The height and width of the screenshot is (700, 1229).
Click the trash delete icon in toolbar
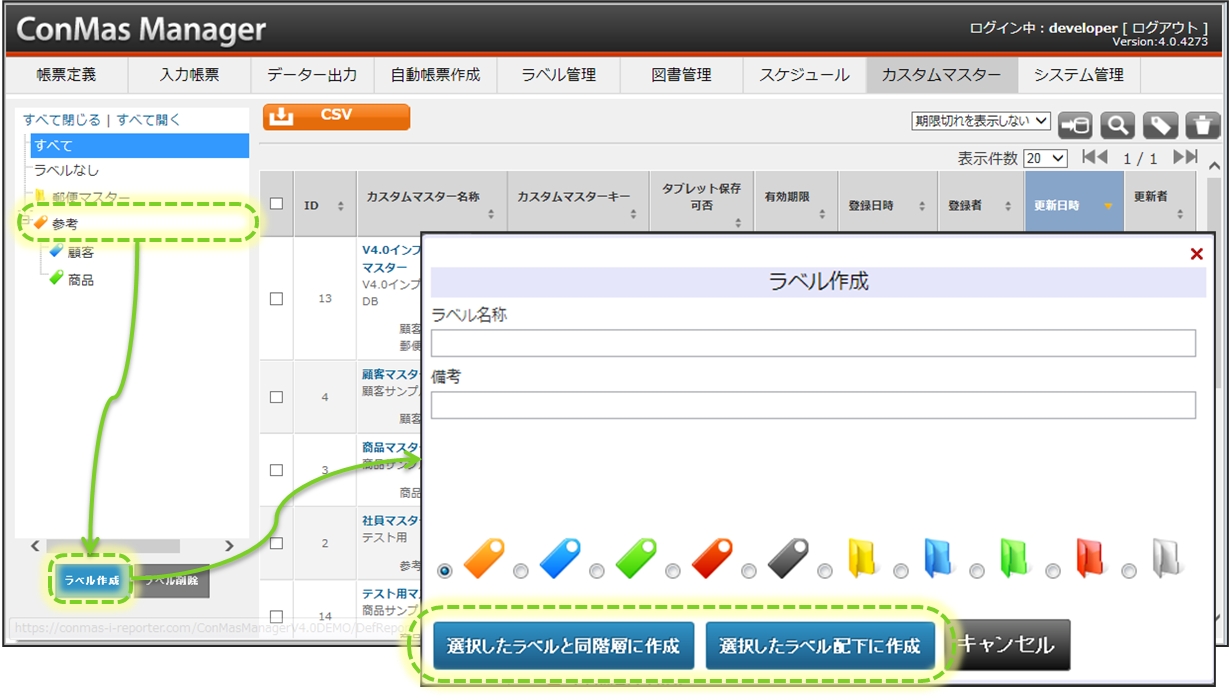[1202, 125]
